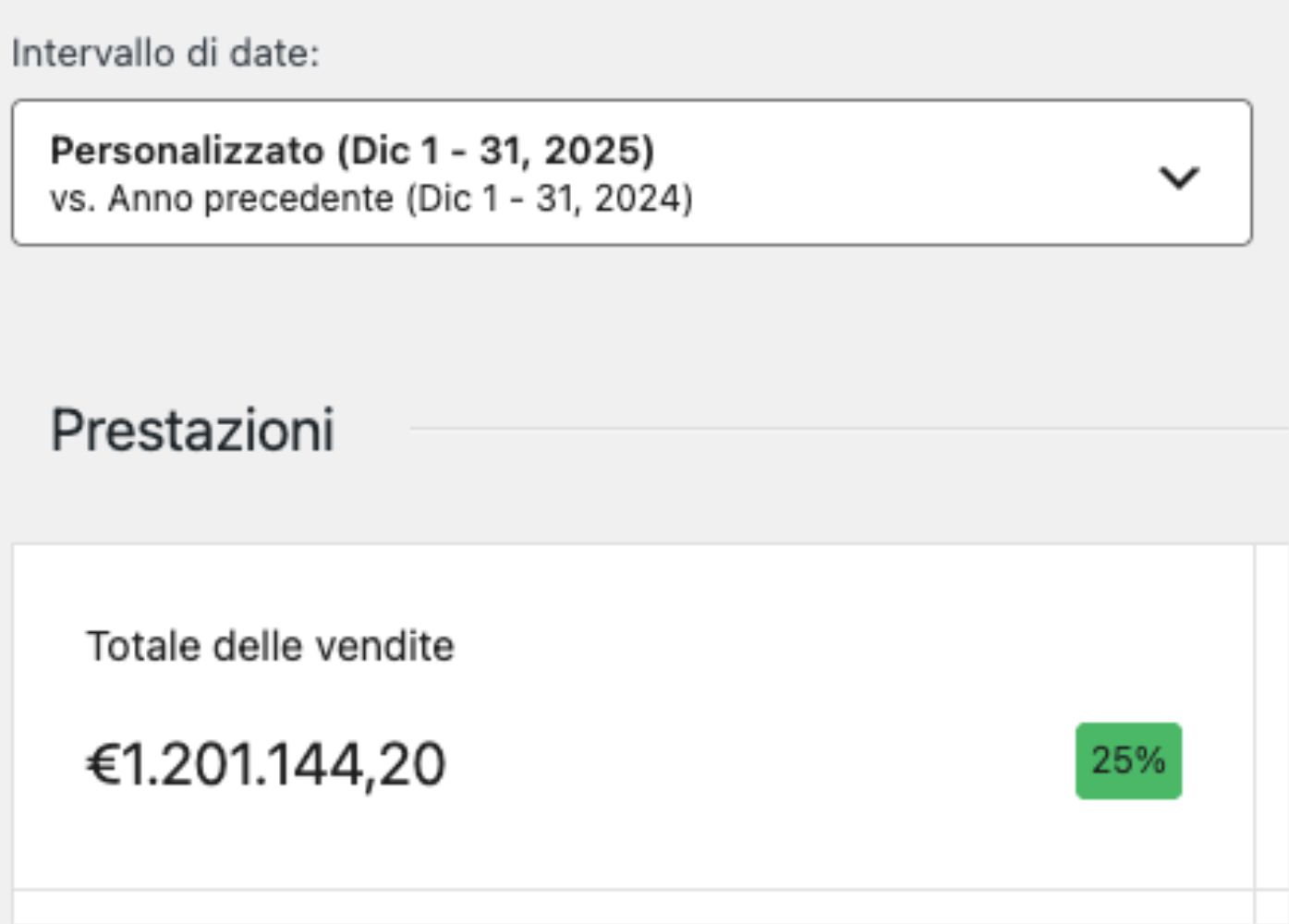
Task: Click the "(Dic 1 - 31, 2025)" date text
Action: pyautogui.click(x=496, y=151)
